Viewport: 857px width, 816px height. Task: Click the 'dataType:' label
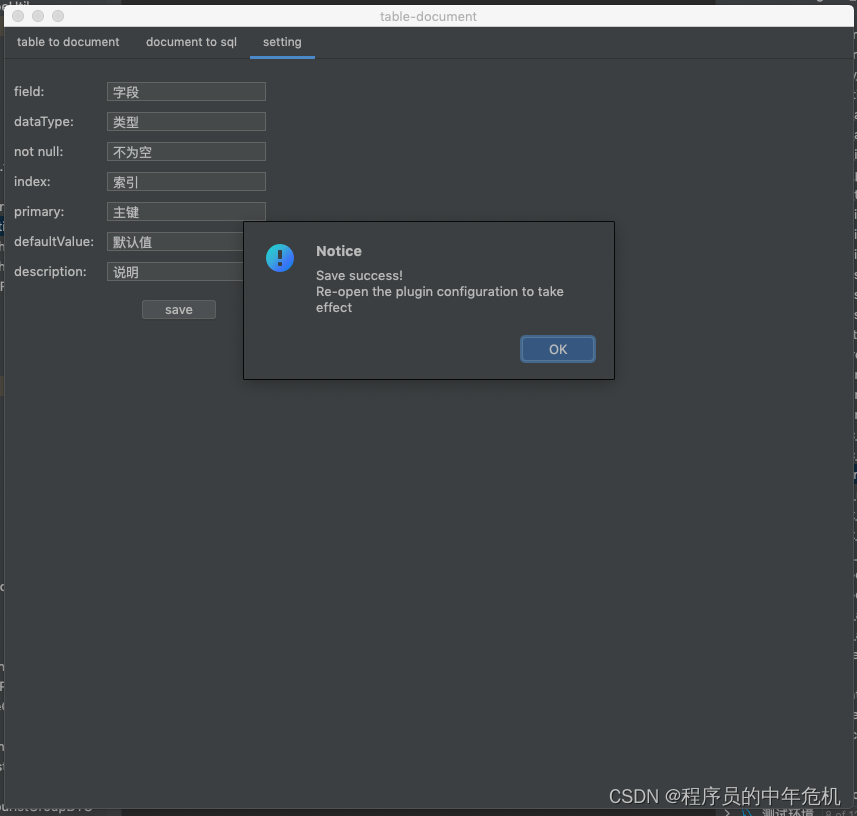click(44, 121)
